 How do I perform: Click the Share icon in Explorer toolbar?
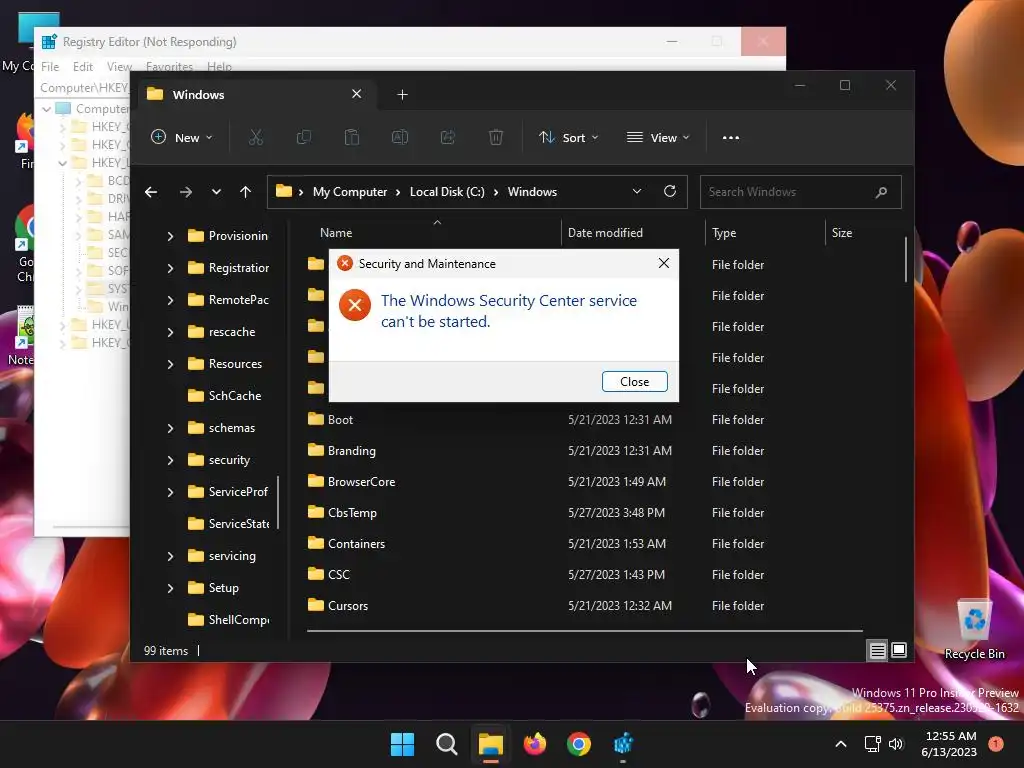click(448, 138)
